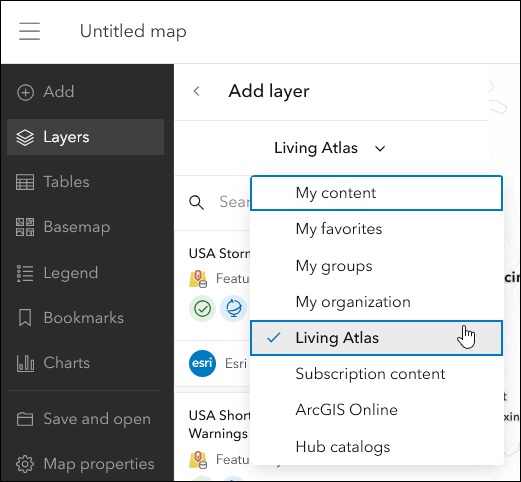Click the Charts label in sidebar
The height and width of the screenshot is (482, 521).
(x=67, y=363)
